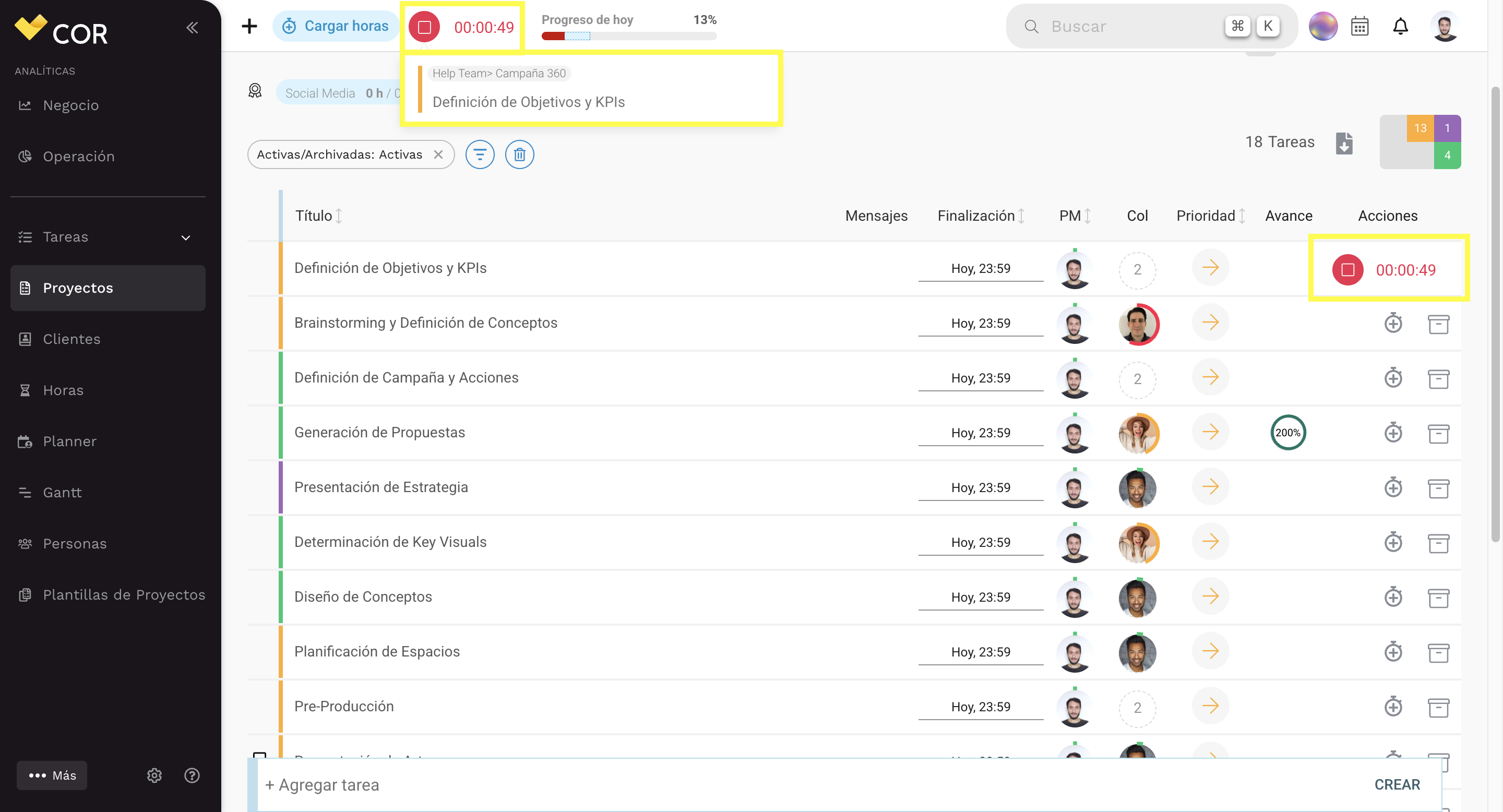Start timer for Brainstorming y Definición de Conceptos
The width and height of the screenshot is (1503, 812).
pyautogui.click(x=1393, y=323)
